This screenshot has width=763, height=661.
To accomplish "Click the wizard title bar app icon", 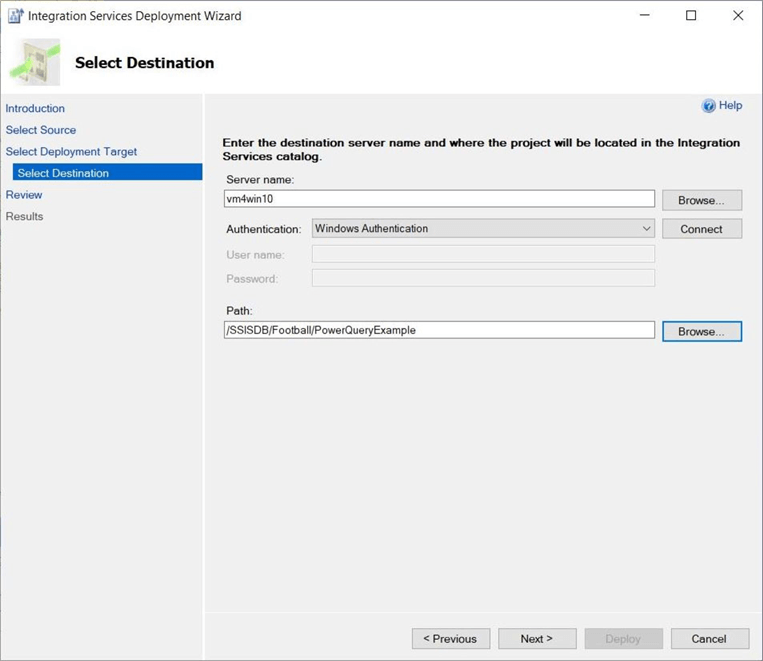I will coord(15,16).
